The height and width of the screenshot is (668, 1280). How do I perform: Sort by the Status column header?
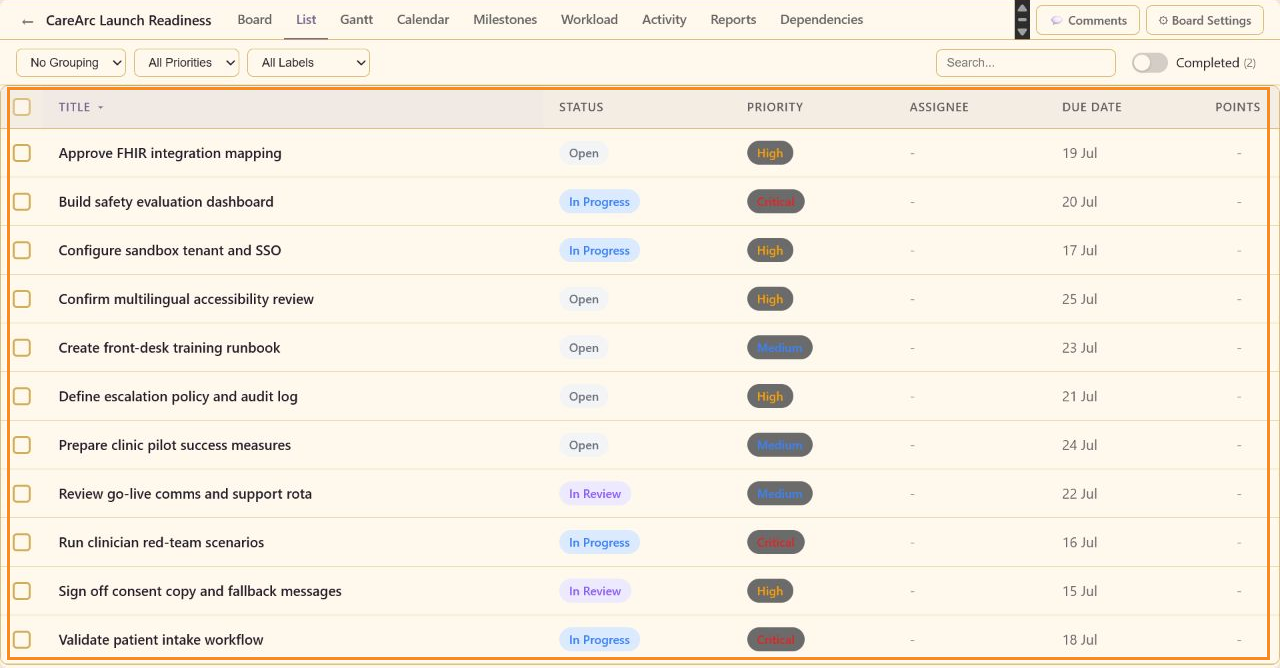tap(581, 107)
